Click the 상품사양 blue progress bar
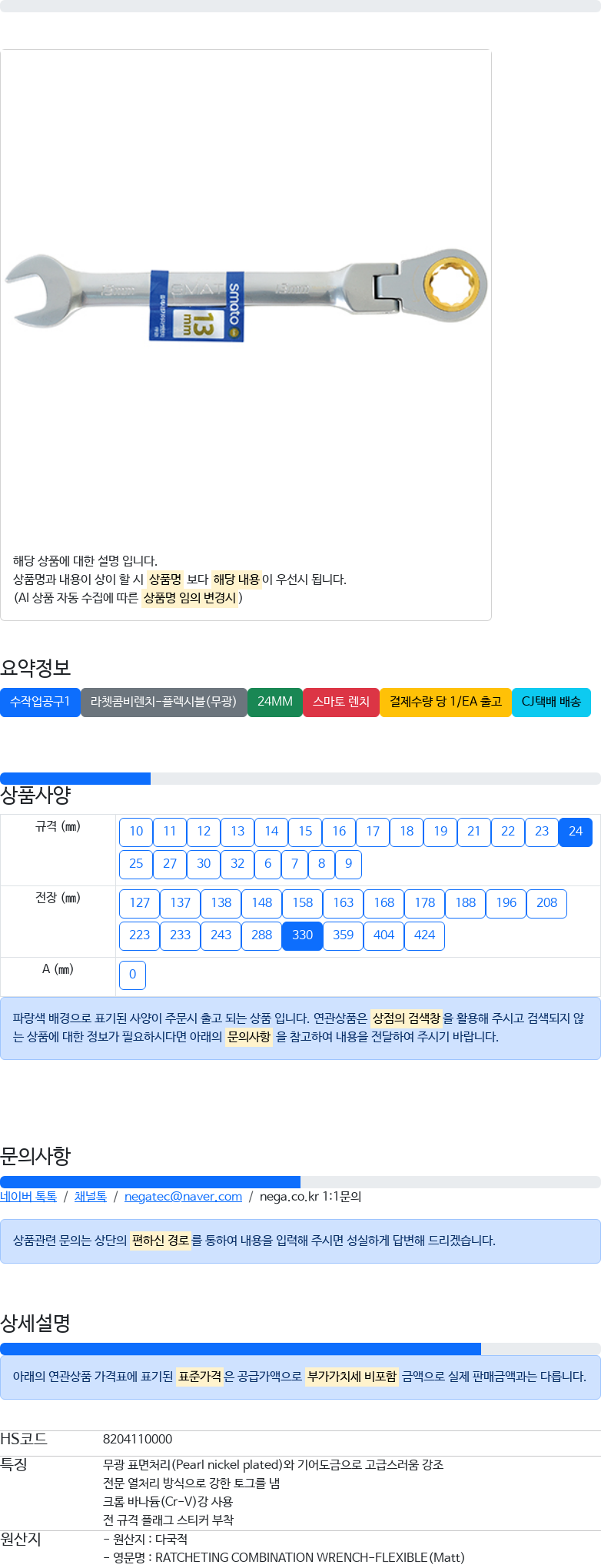 (75, 779)
